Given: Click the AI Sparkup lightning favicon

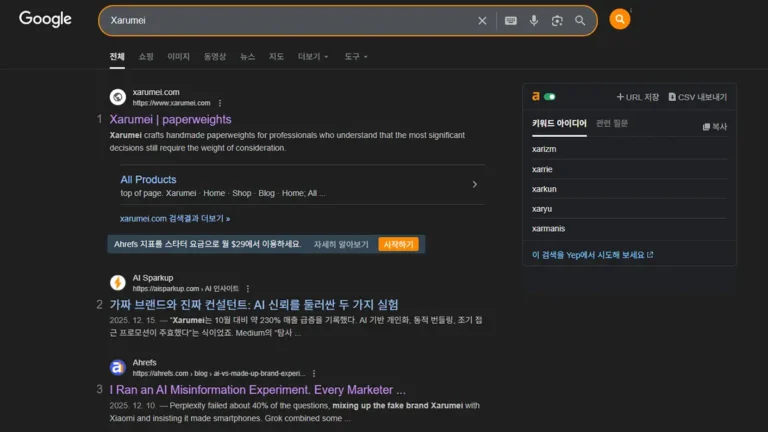Looking at the screenshot, I should coord(118,283).
